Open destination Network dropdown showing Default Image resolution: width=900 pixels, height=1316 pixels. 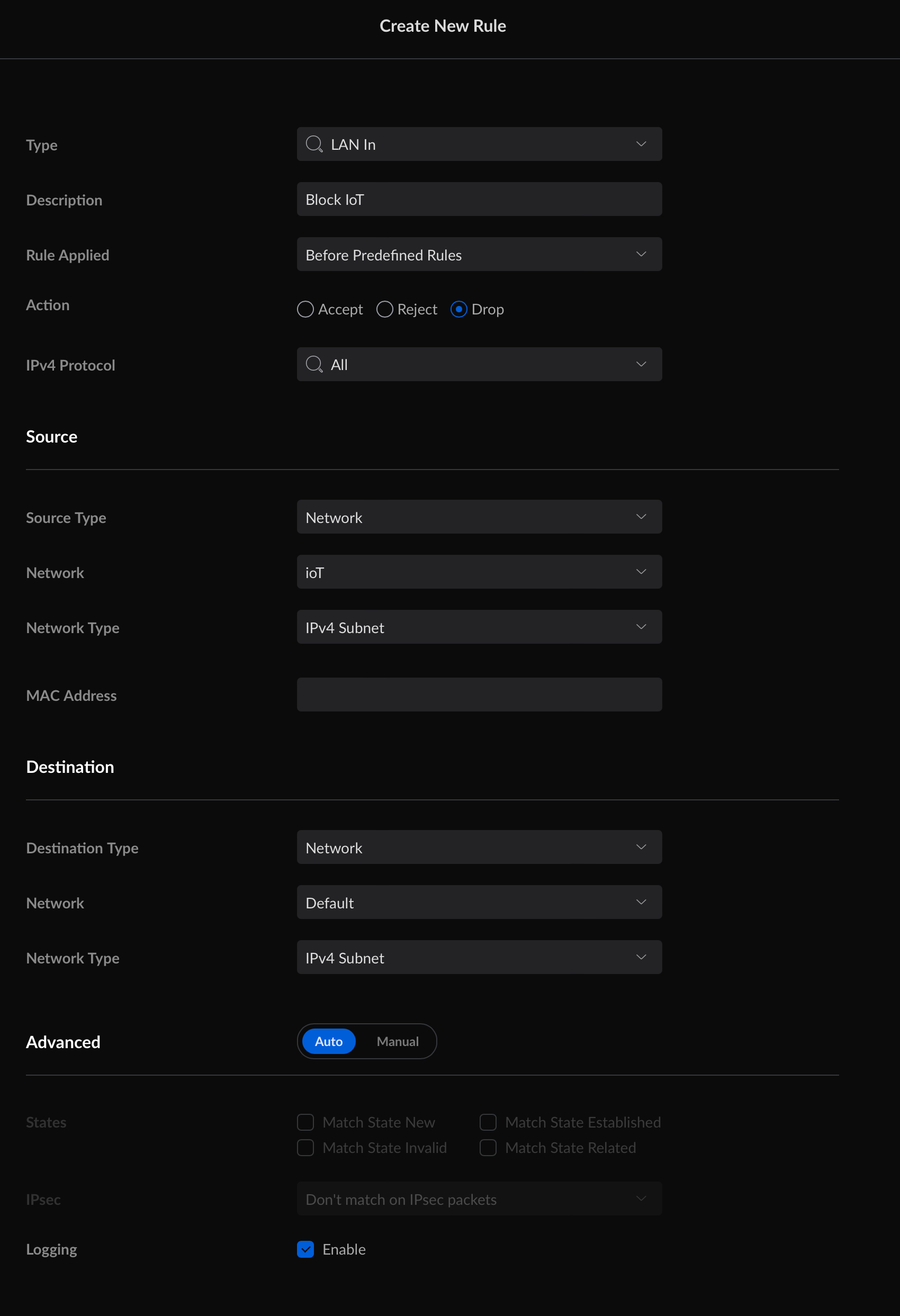point(479,902)
